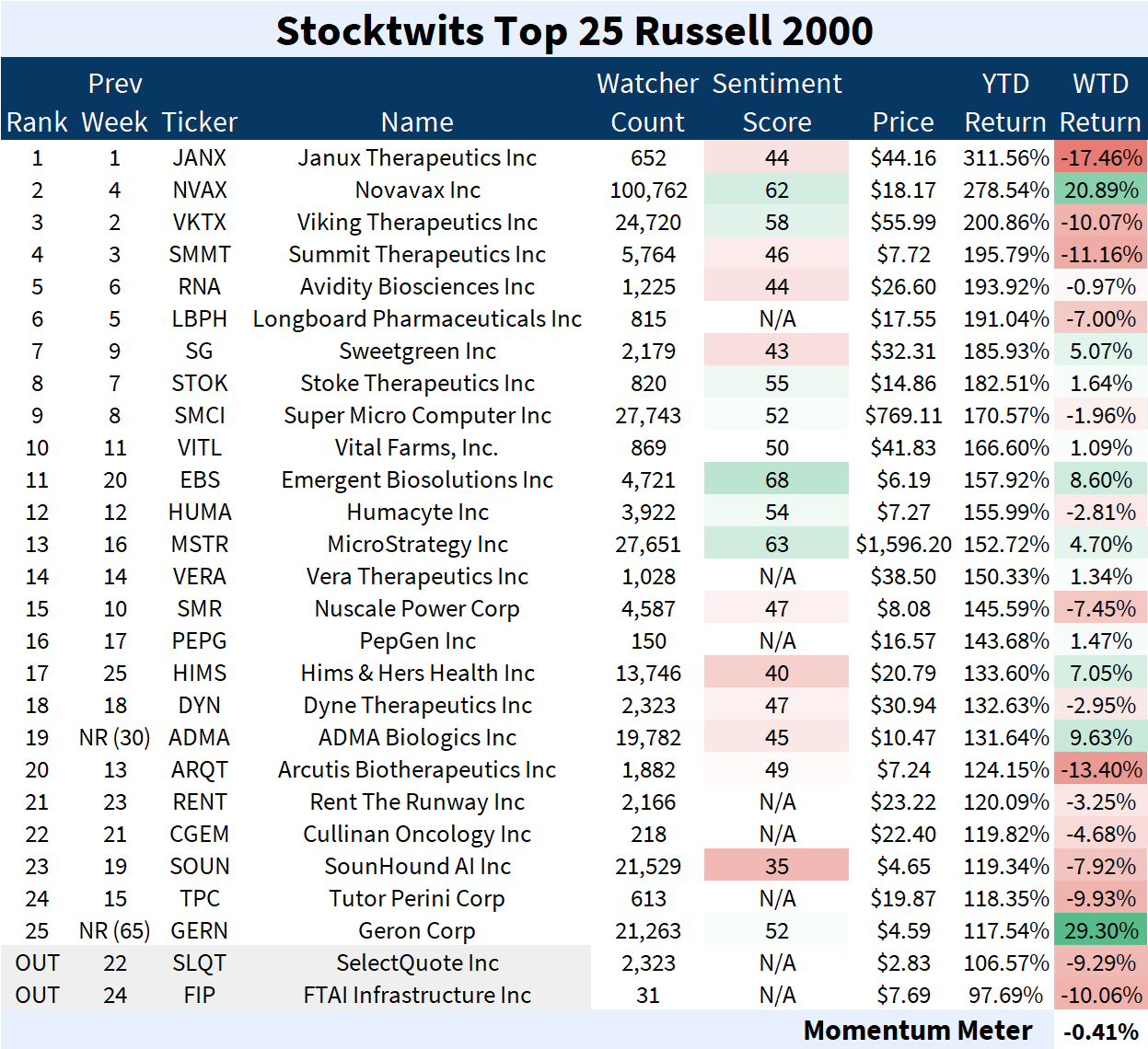Image resolution: width=1148 pixels, height=1049 pixels.
Task: Select the Janux Therapeutics Inc name
Action: click(x=417, y=158)
